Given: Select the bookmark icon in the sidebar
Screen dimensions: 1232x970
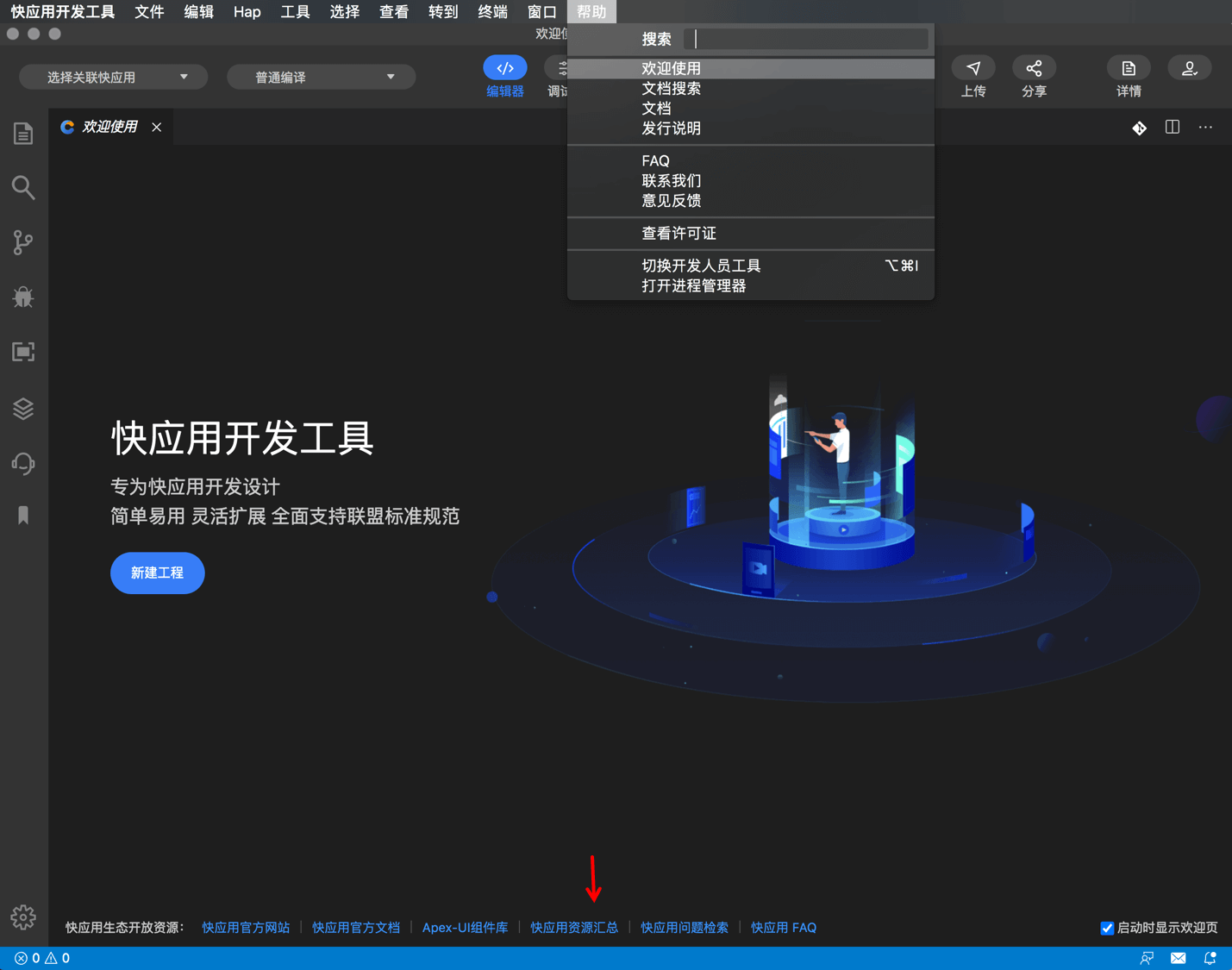Looking at the screenshot, I should (x=23, y=515).
